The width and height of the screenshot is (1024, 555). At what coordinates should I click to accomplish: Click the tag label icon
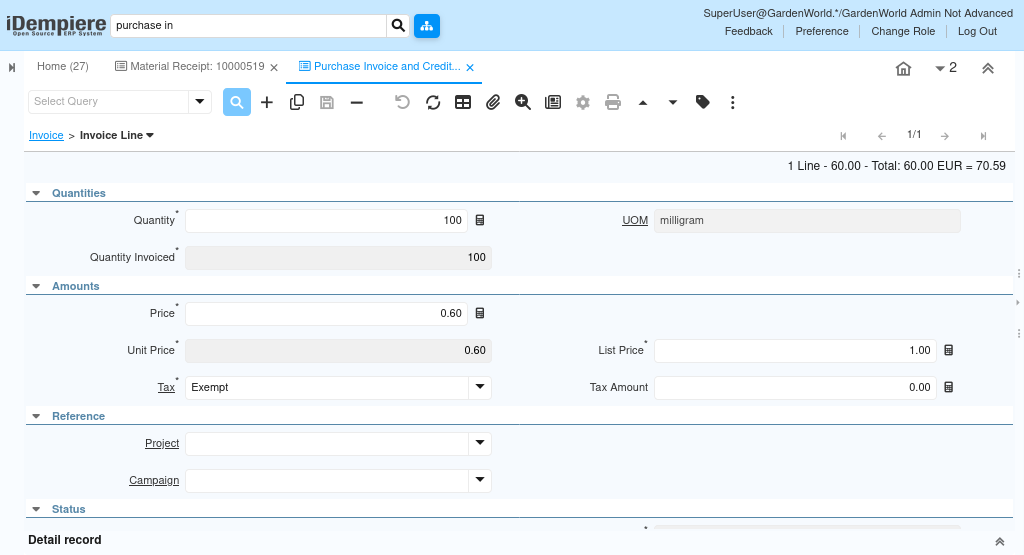(x=703, y=103)
